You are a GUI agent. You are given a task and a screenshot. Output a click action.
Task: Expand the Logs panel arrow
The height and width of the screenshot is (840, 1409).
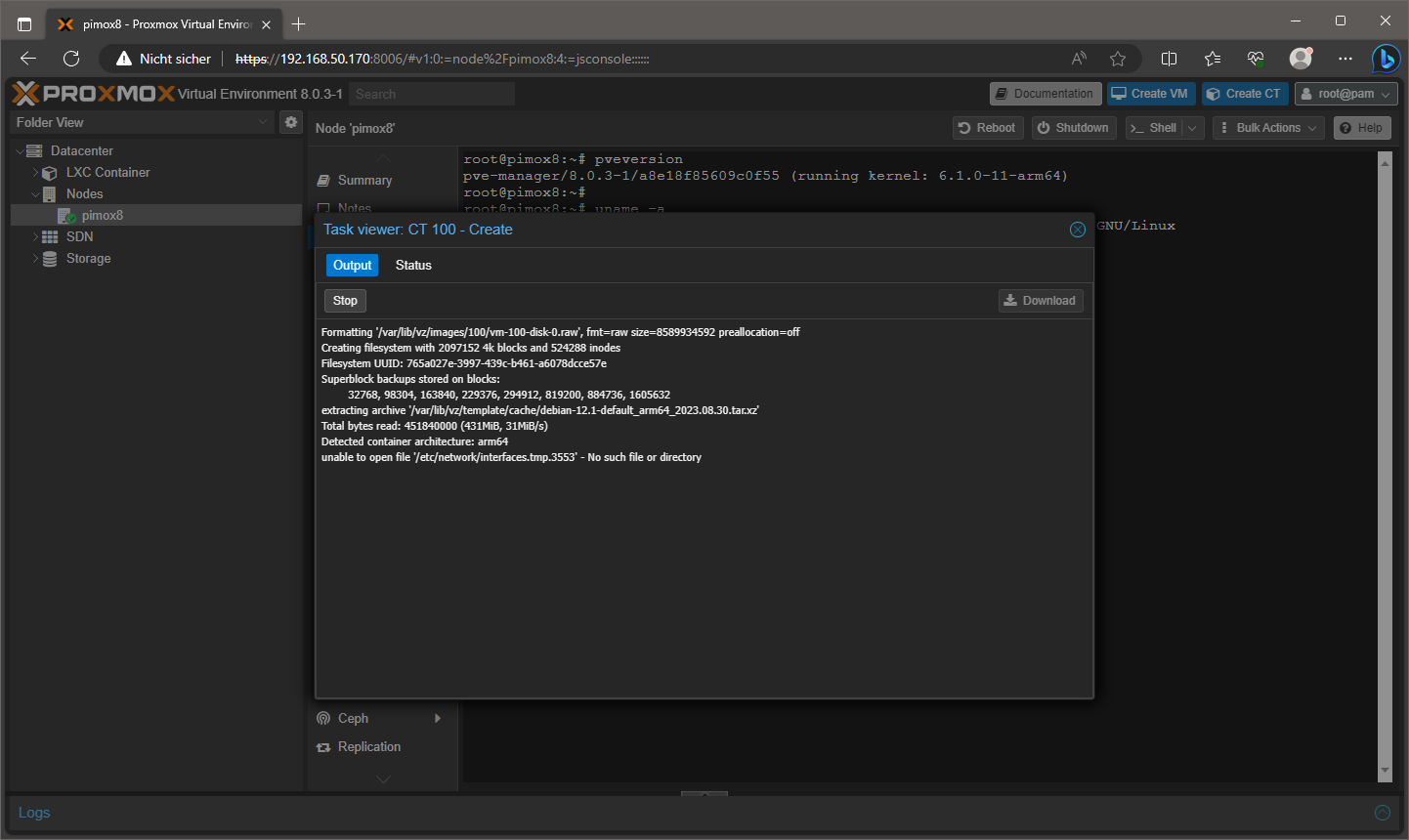click(x=1383, y=813)
